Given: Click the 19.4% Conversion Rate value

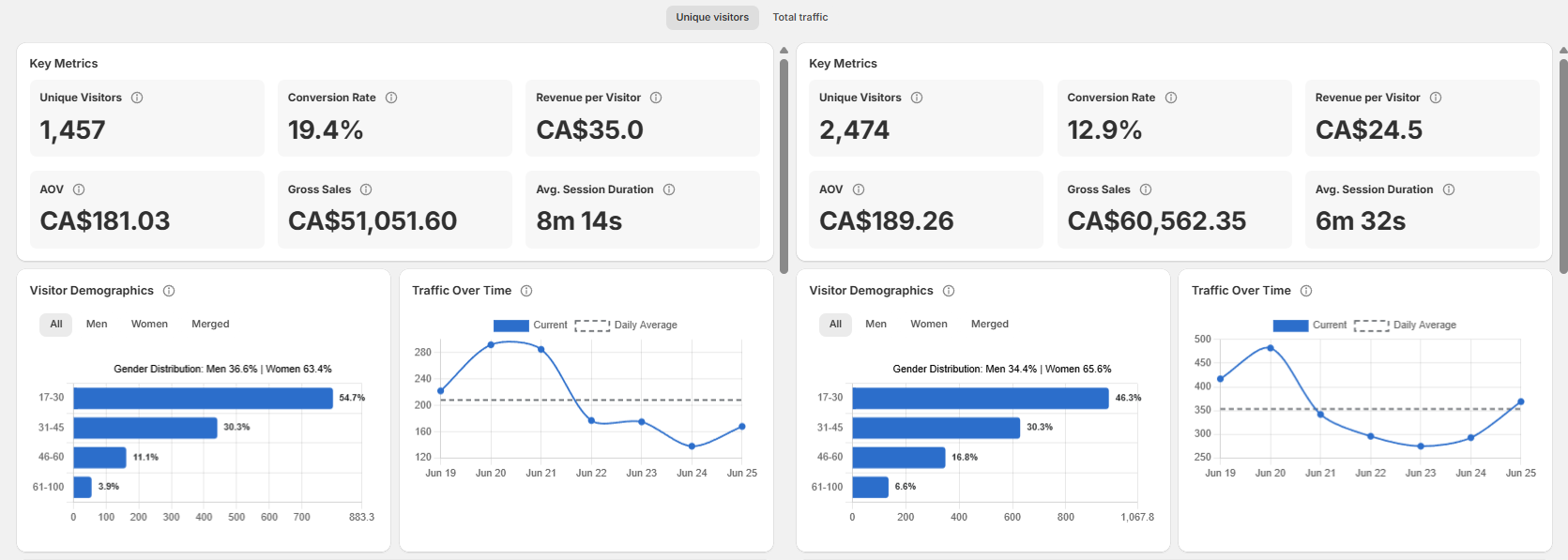Looking at the screenshot, I should point(326,130).
